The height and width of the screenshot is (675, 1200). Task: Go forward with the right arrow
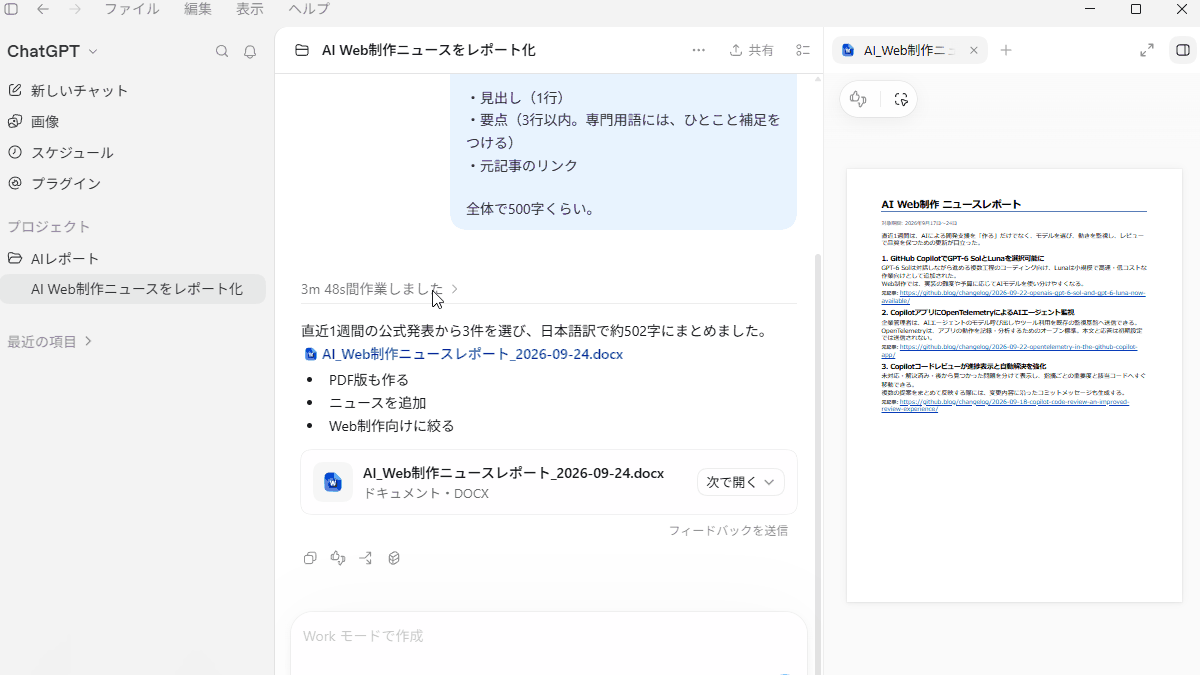(x=75, y=9)
